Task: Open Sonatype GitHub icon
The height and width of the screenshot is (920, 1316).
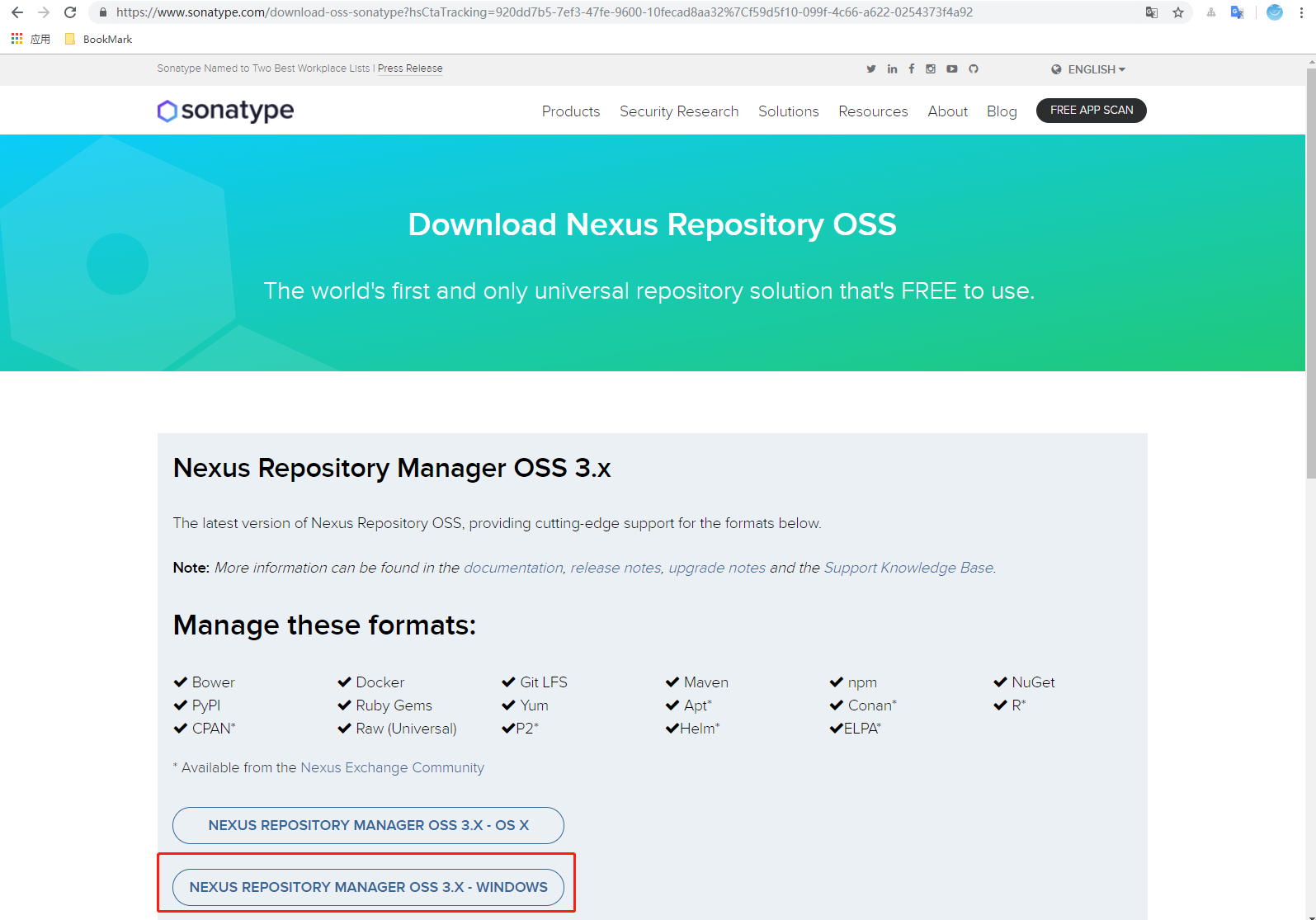Action: 974,68
